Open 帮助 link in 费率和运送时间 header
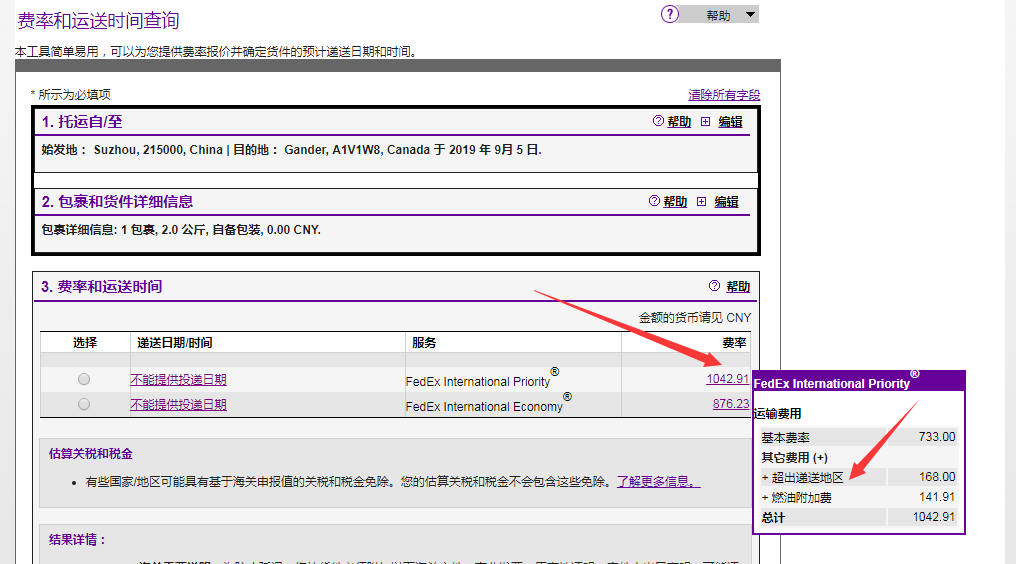This screenshot has height=564, width=1016. (x=738, y=287)
